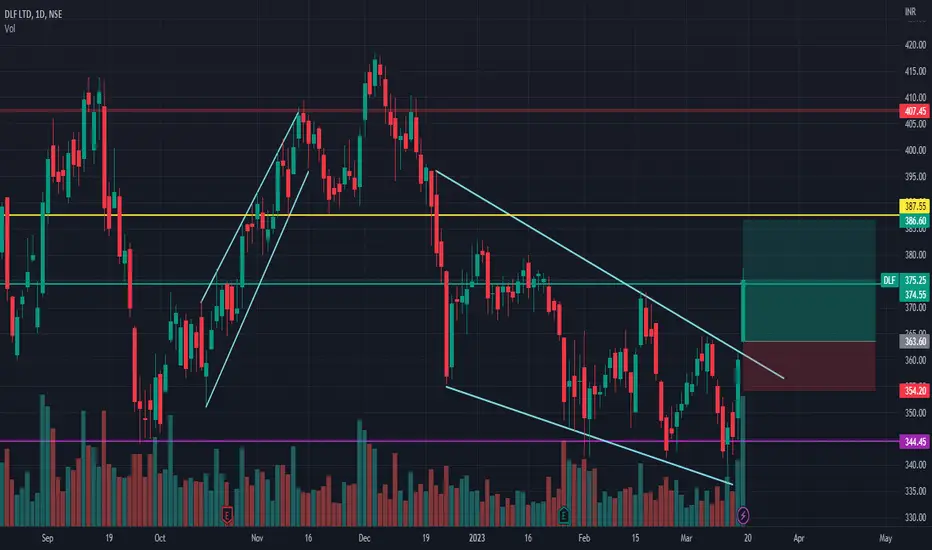Viewport: 932px width, 550px height.
Task: Select the purple 344.45 price label
Action: click(x=915, y=442)
